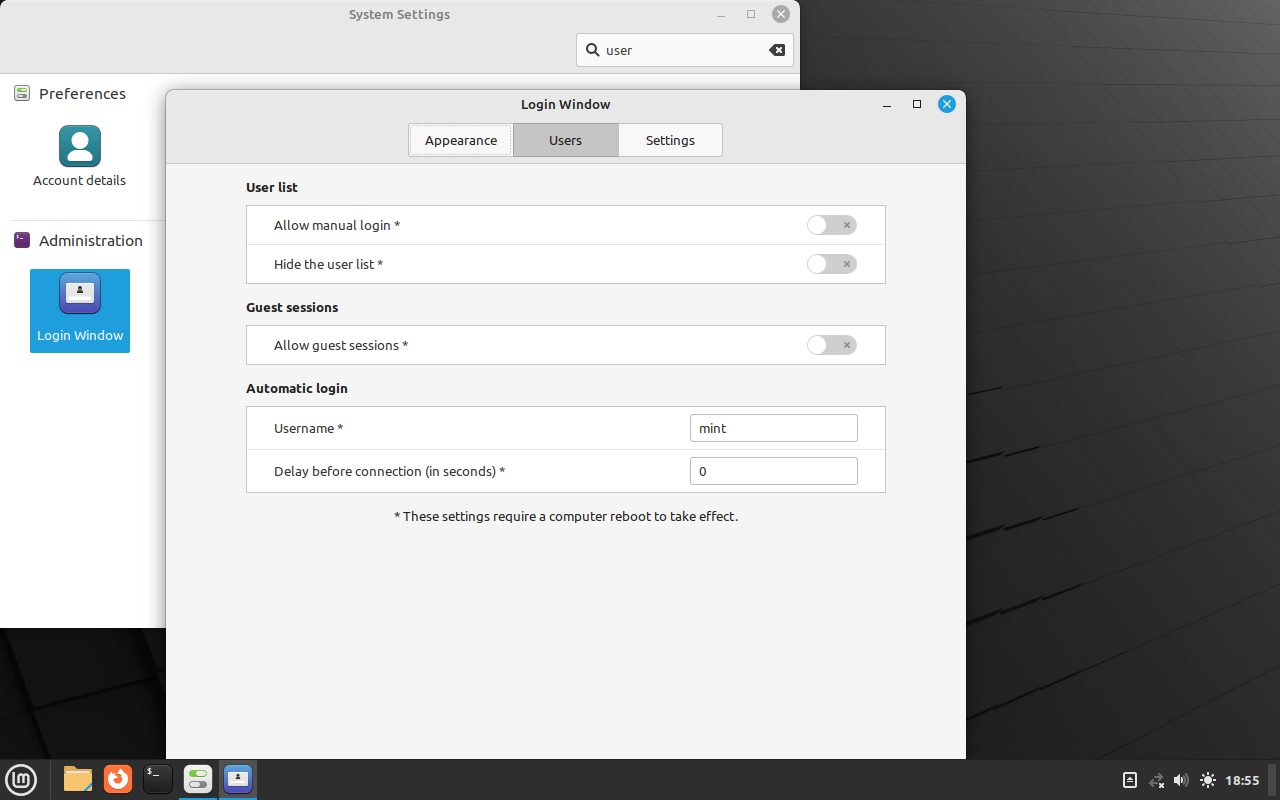Open Firefox from the taskbar
Image resolution: width=1280 pixels, height=800 pixels.
(x=118, y=779)
